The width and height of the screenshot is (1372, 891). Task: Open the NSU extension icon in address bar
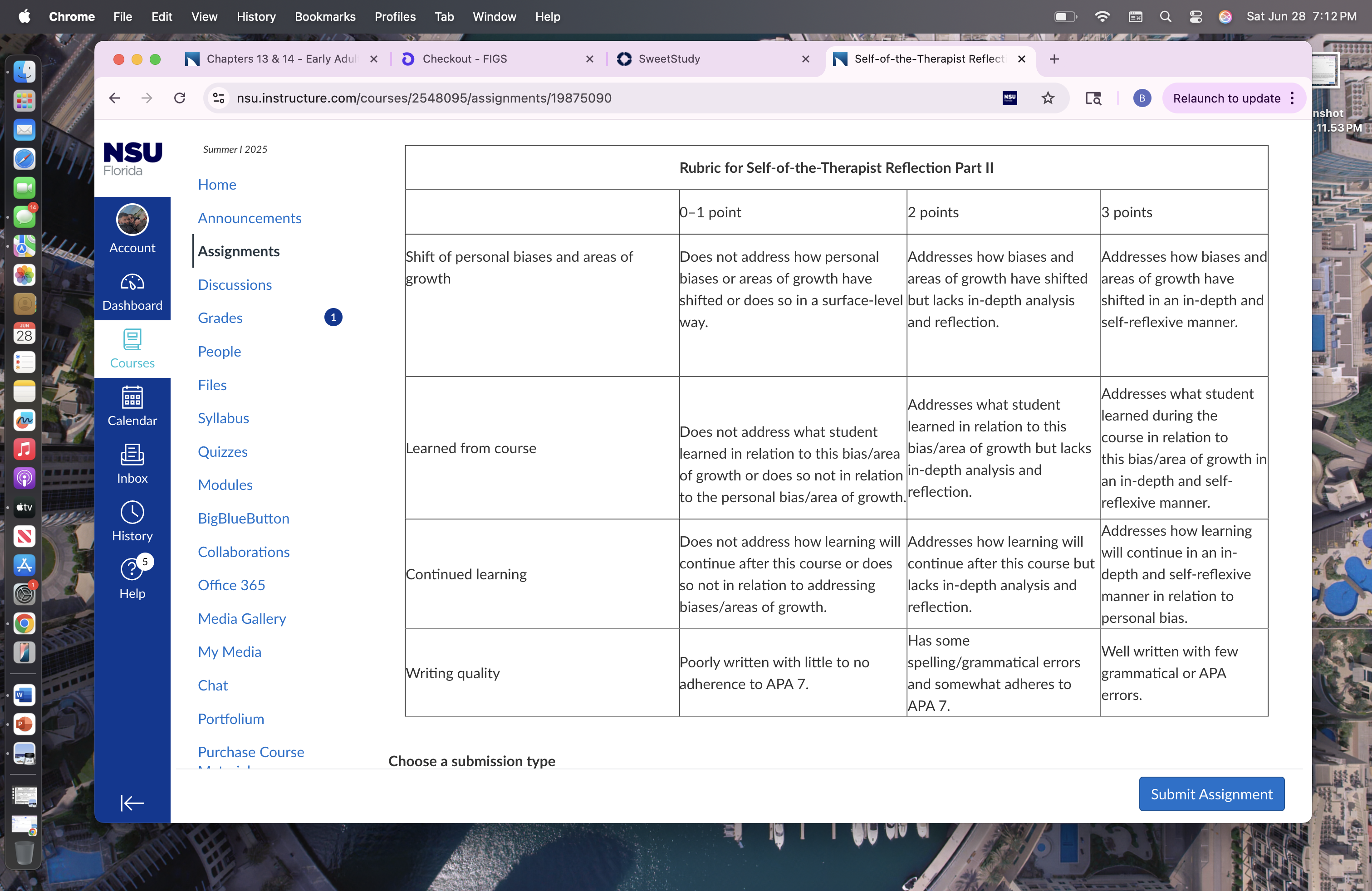(x=1009, y=98)
